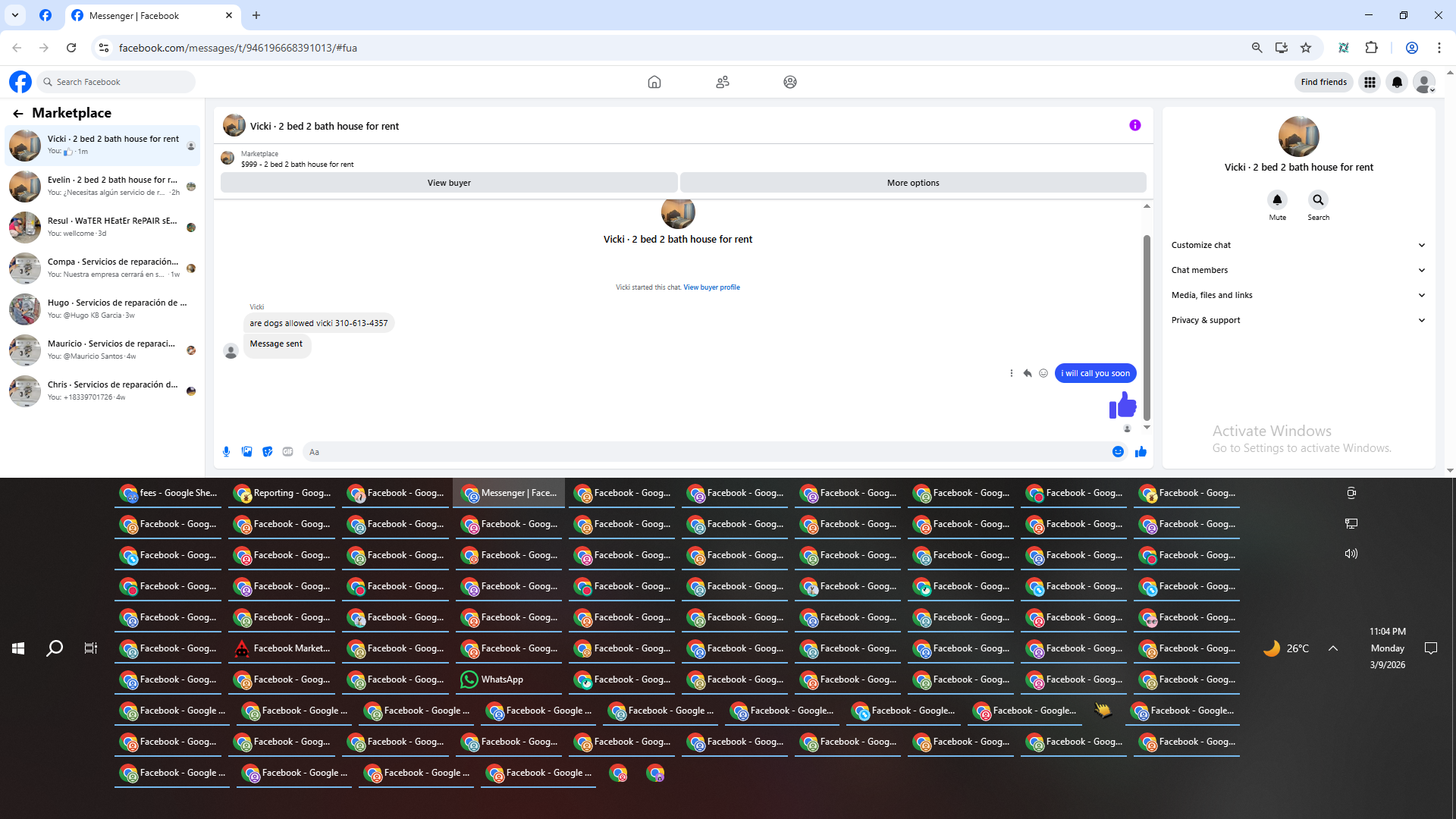This screenshot has height=819, width=1456.
Task: Expand the Privacy & support section
Action: point(1298,320)
